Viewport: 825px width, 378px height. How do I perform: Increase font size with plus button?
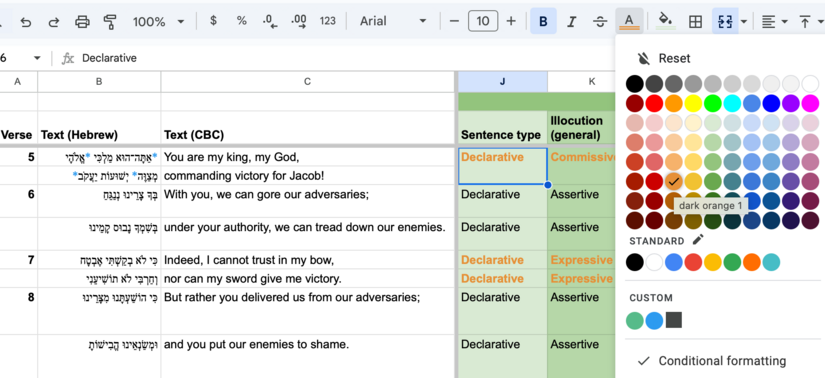tap(511, 21)
